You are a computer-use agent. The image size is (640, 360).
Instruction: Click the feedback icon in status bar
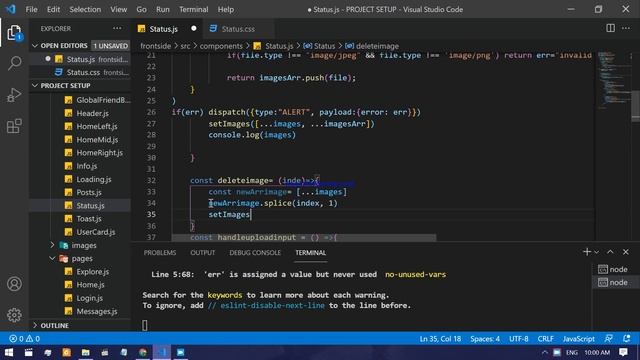(609, 338)
